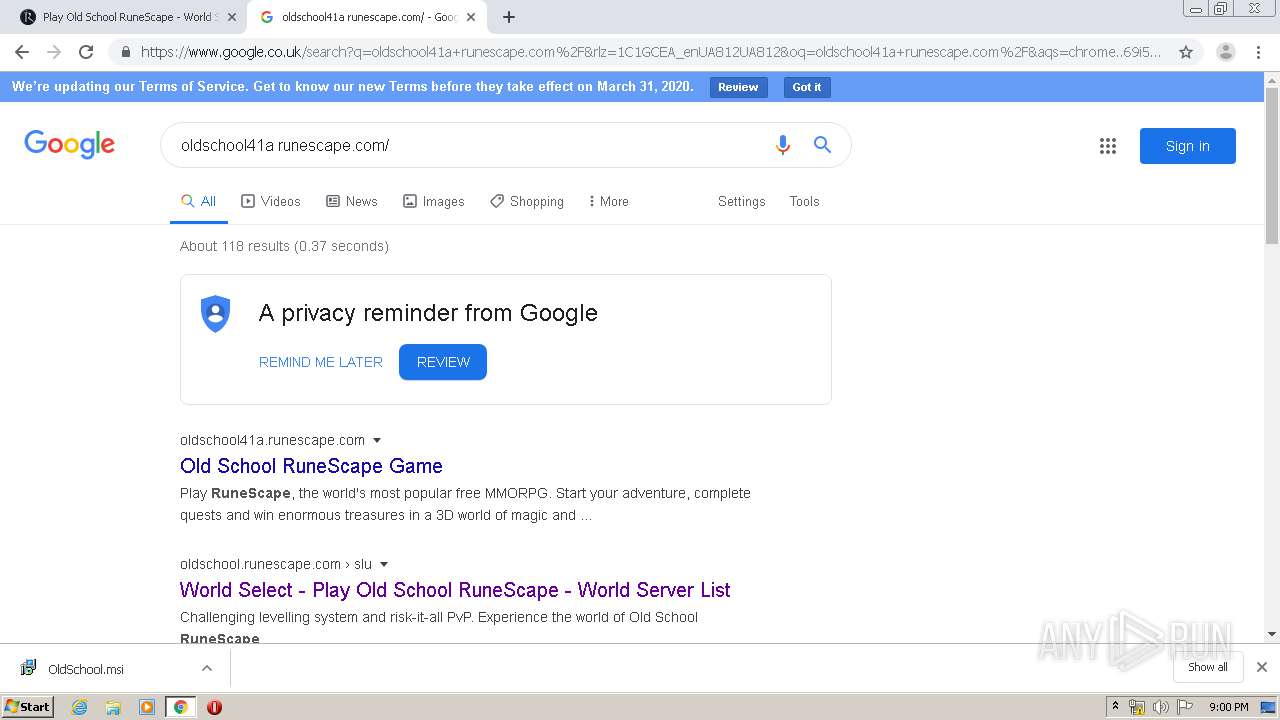Expand OldSchool.msi download options chevron

coord(207,668)
